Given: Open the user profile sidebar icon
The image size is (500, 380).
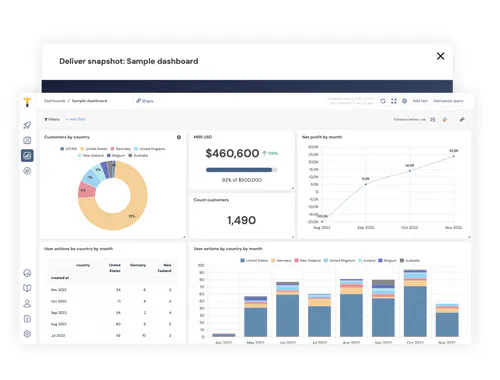Looking at the screenshot, I should pos(27,303).
